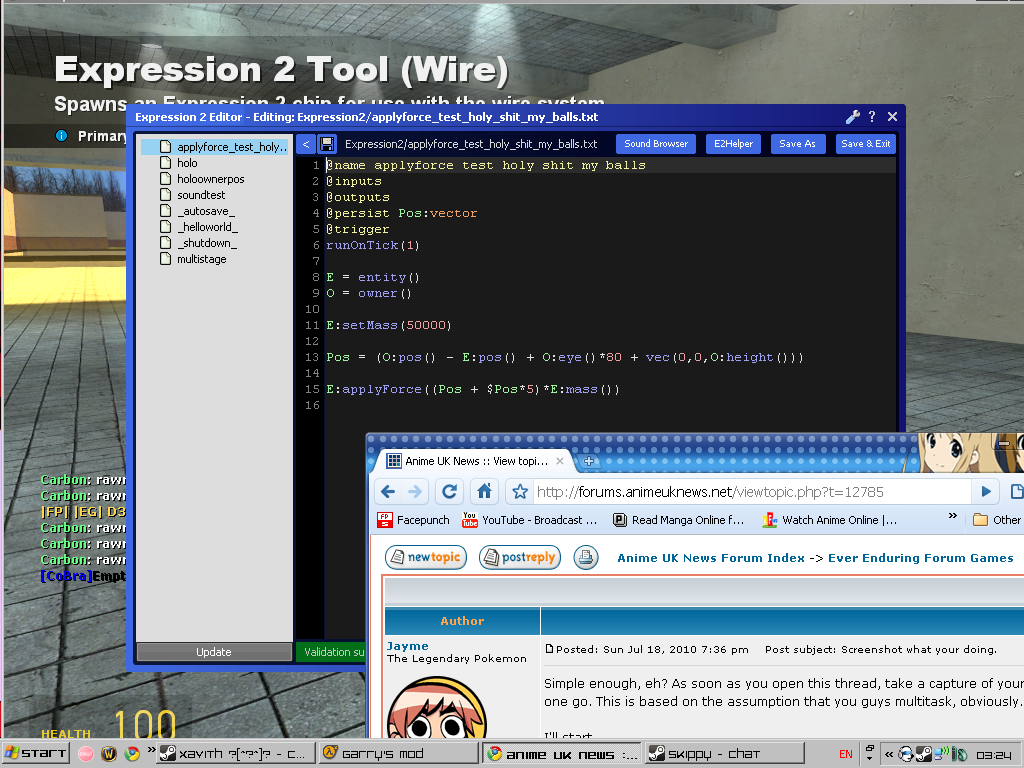
Task: Click Jayme's avatar image in the forum post
Action: coord(437,707)
